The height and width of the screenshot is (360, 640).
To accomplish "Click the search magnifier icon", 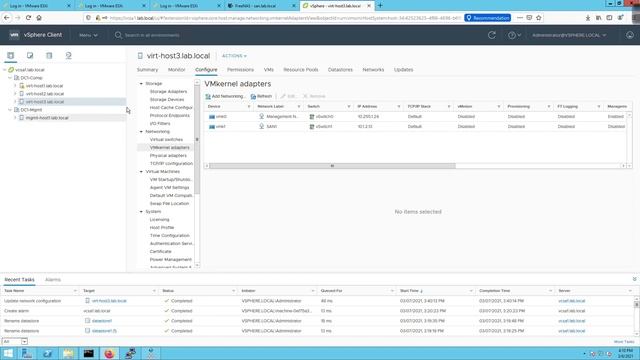I will (x=118, y=35).
